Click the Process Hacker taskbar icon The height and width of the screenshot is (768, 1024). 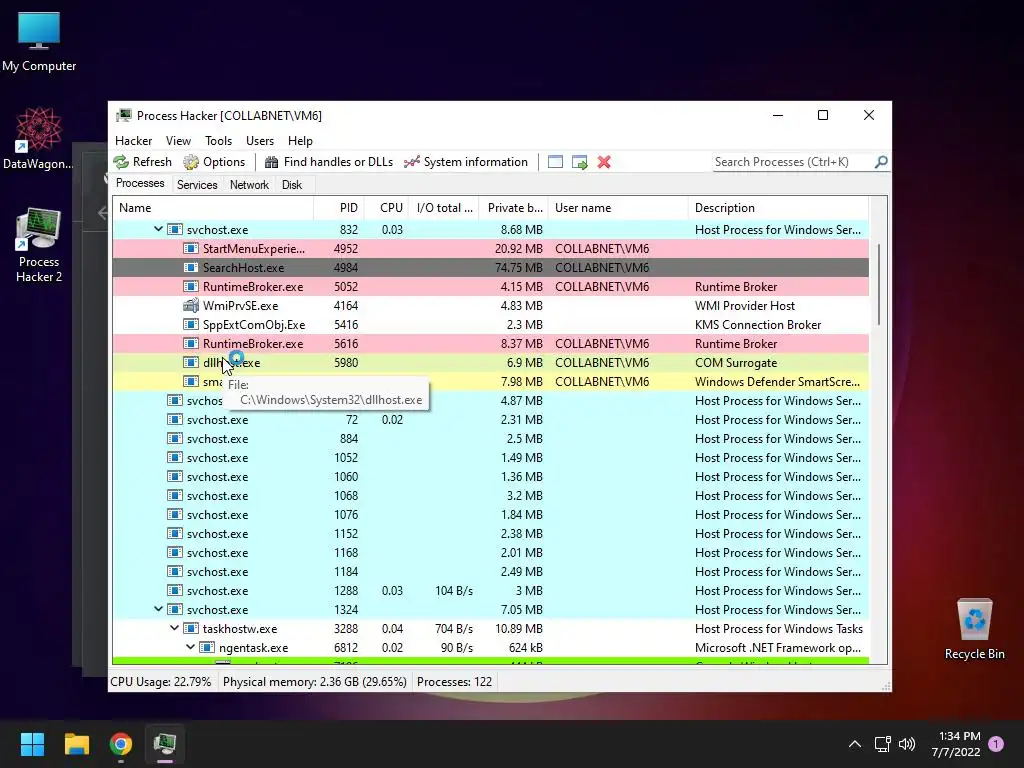[165, 744]
